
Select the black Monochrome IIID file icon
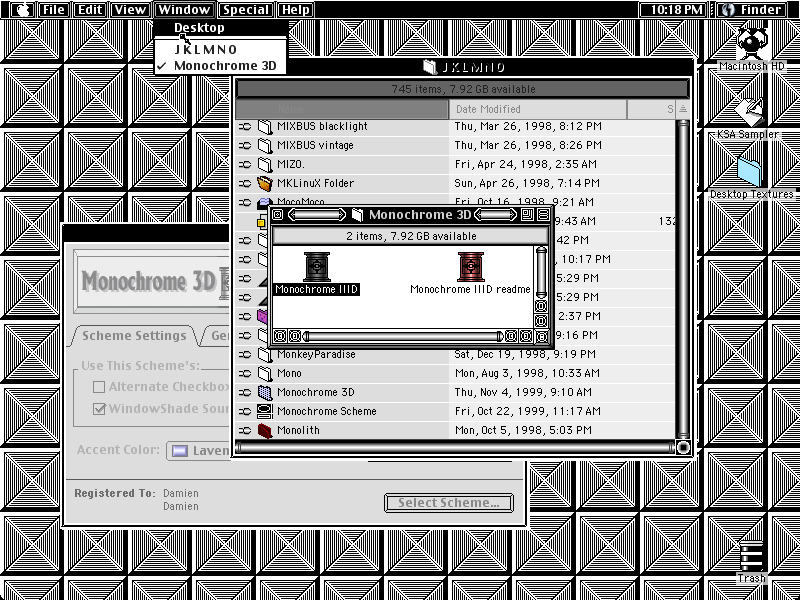[316, 266]
